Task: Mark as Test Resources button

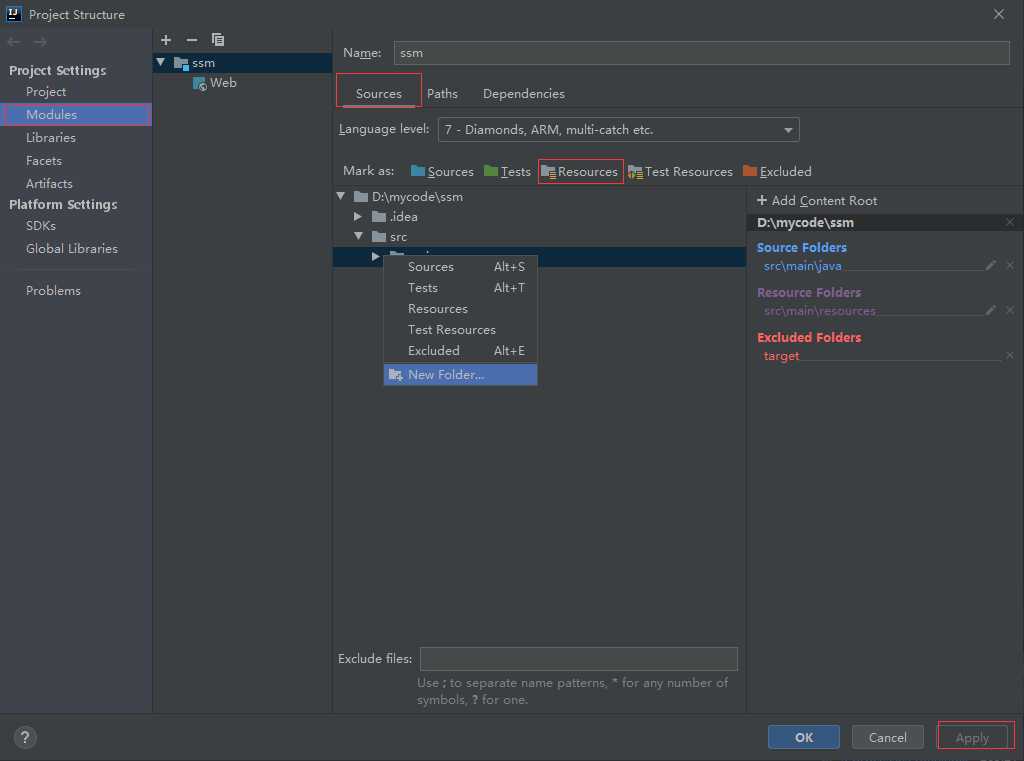Action: coord(680,171)
